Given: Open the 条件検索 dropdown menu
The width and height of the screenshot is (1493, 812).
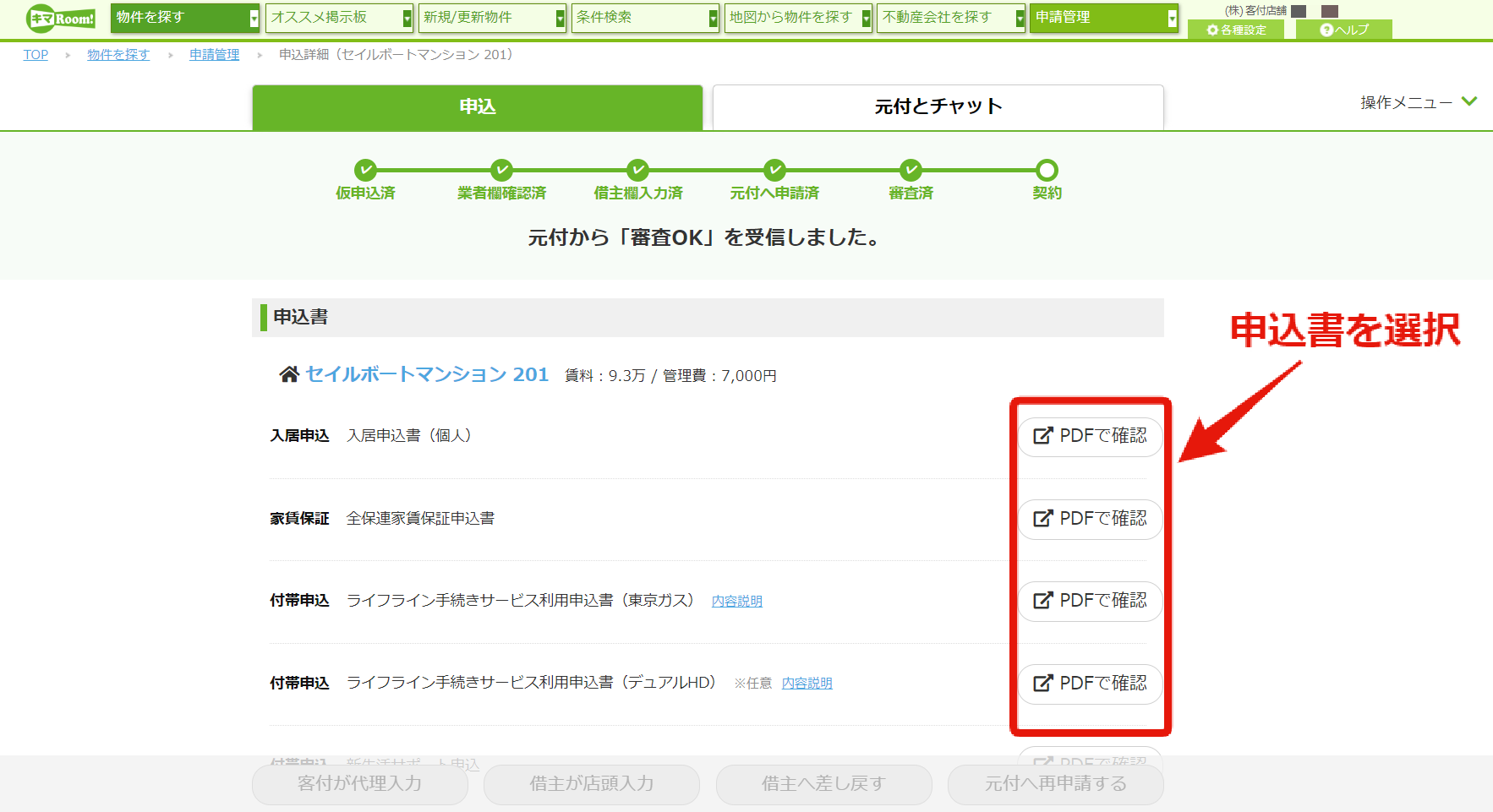Looking at the screenshot, I should pos(645,18).
